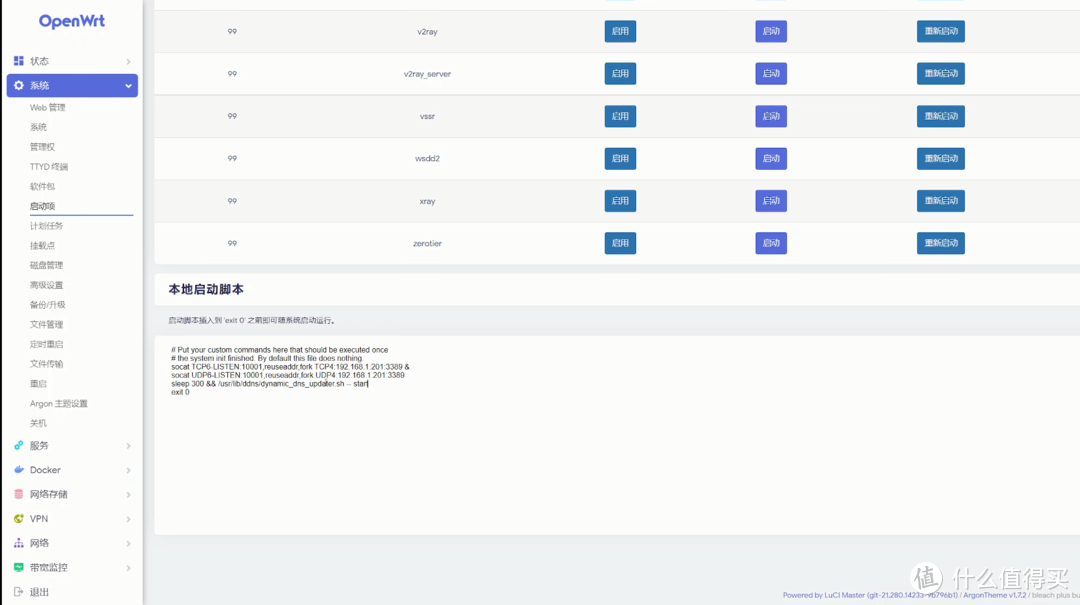Expand the Docker menu chevron
This screenshot has height=605, width=1080.
(x=128, y=470)
